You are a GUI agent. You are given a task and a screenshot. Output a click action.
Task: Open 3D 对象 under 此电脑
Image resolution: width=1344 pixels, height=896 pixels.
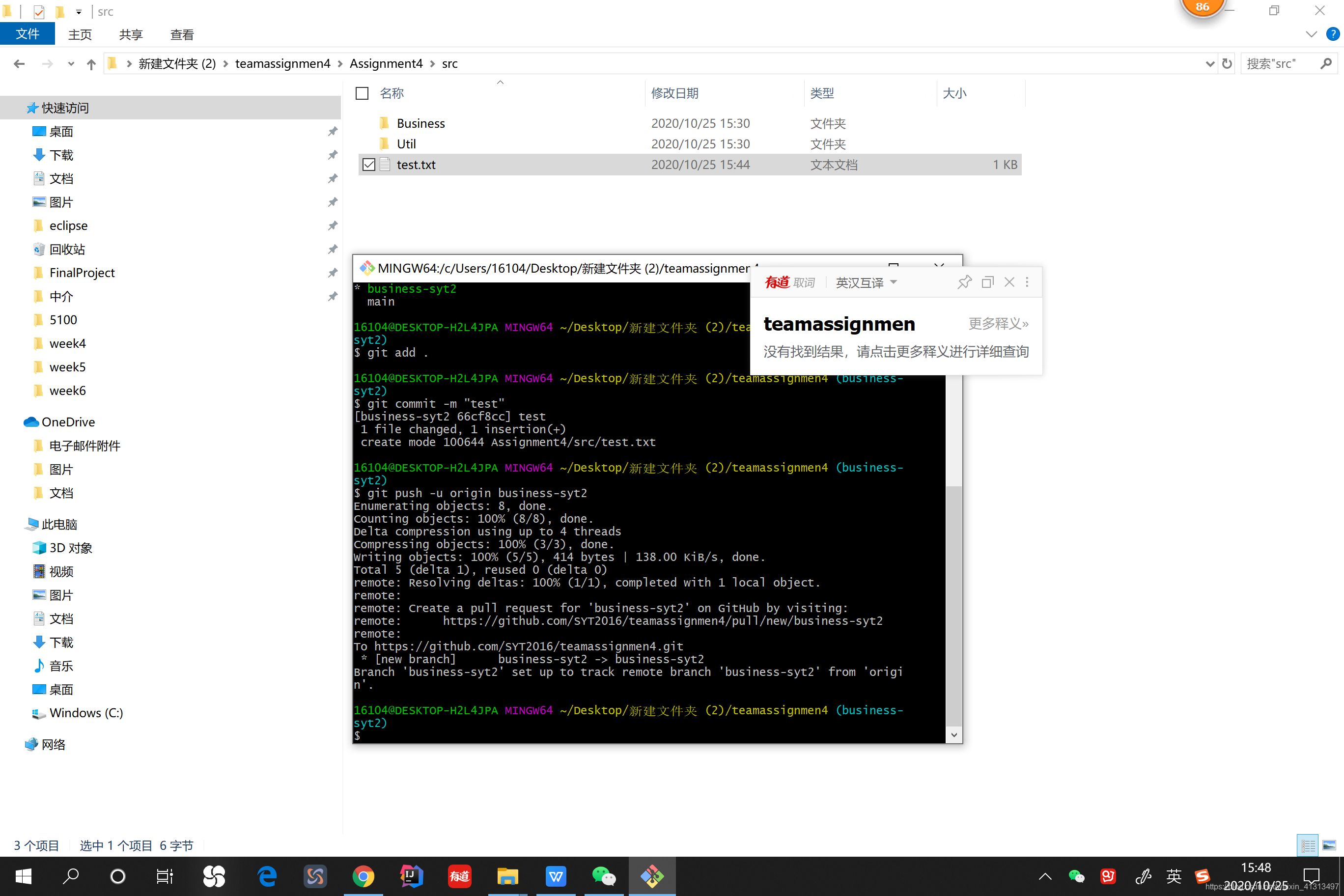71,548
